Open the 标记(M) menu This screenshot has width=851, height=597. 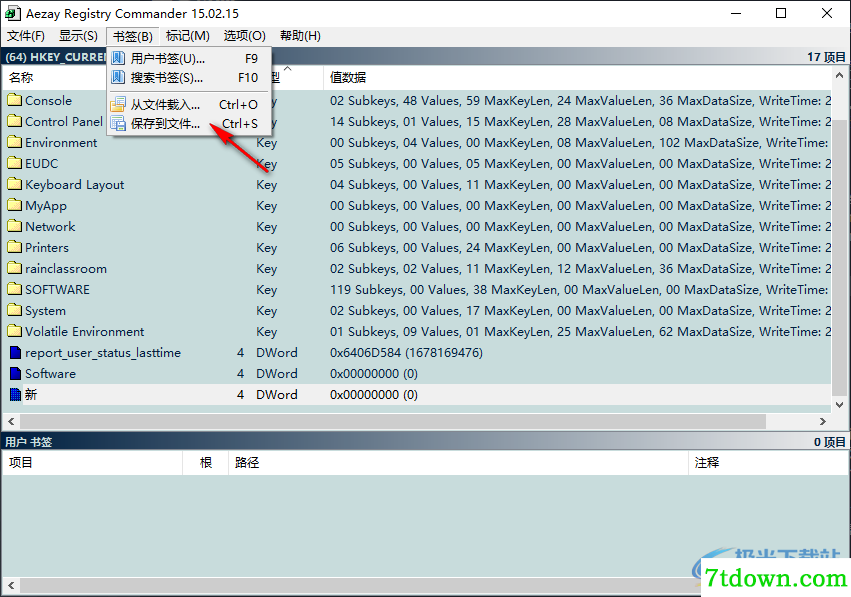(x=187, y=36)
